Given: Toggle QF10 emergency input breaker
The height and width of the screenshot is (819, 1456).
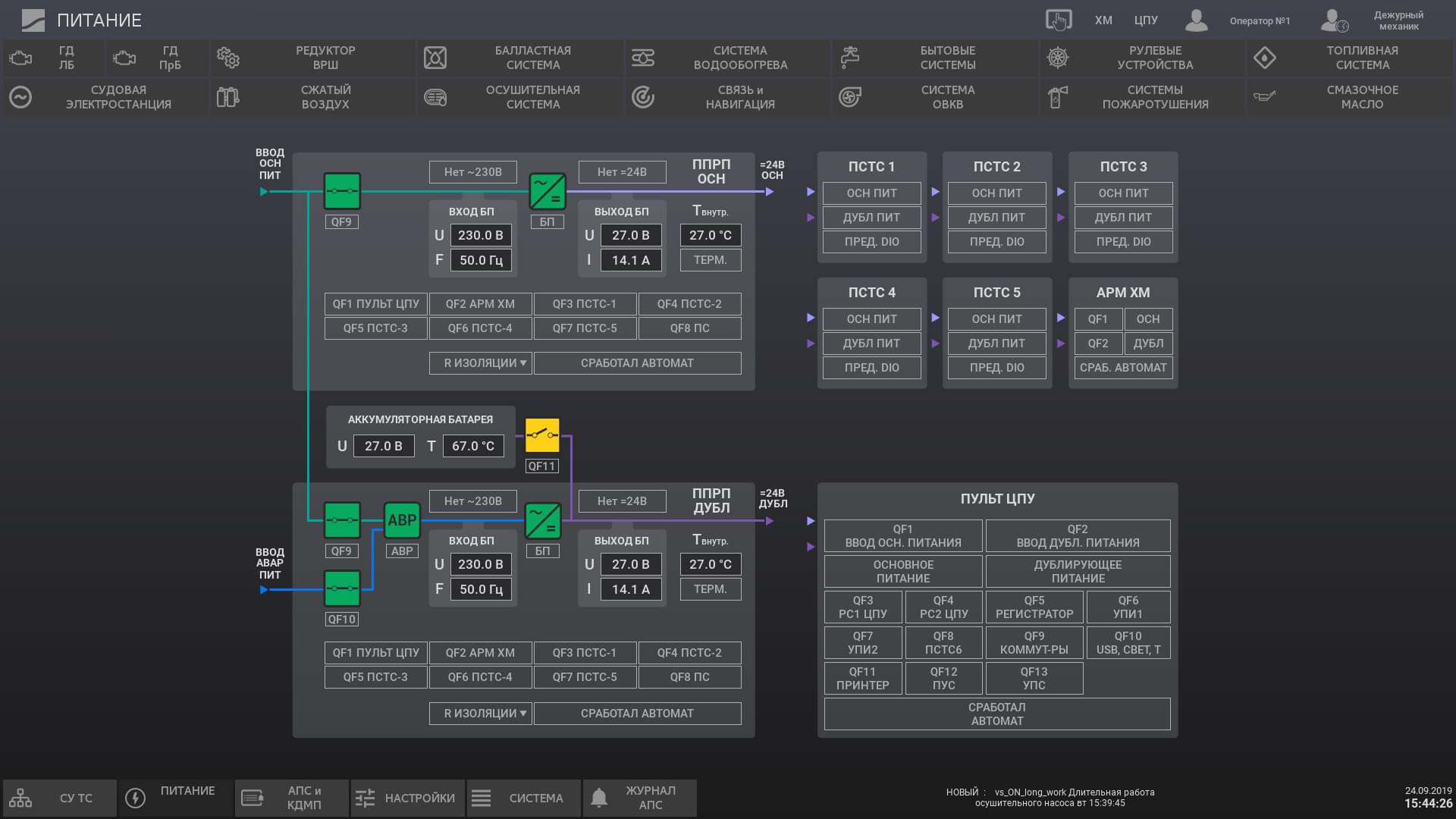Looking at the screenshot, I should pyautogui.click(x=341, y=588).
